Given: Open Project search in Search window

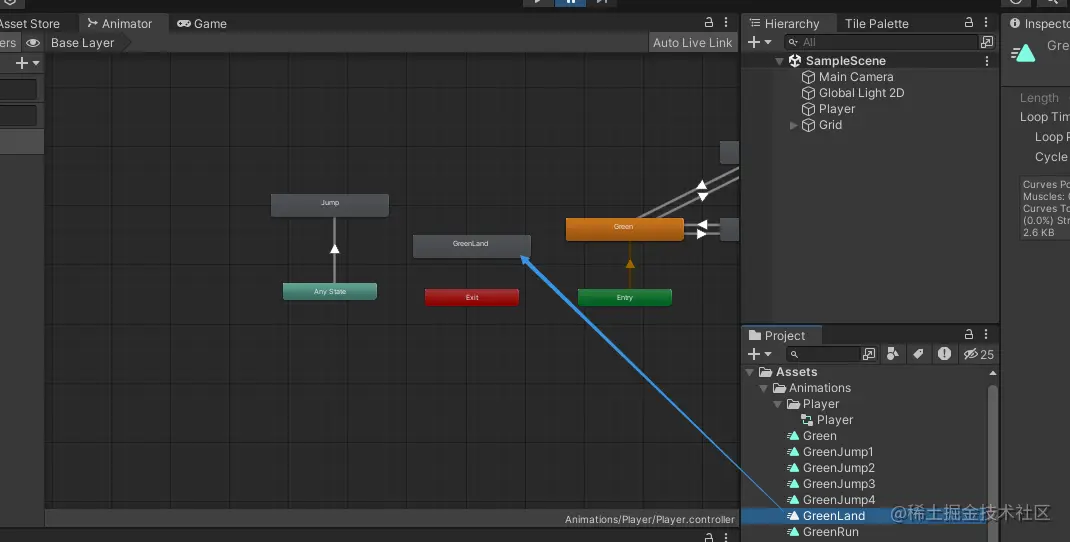Looking at the screenshot, I should pyautogui.click(x=869, y=354).
